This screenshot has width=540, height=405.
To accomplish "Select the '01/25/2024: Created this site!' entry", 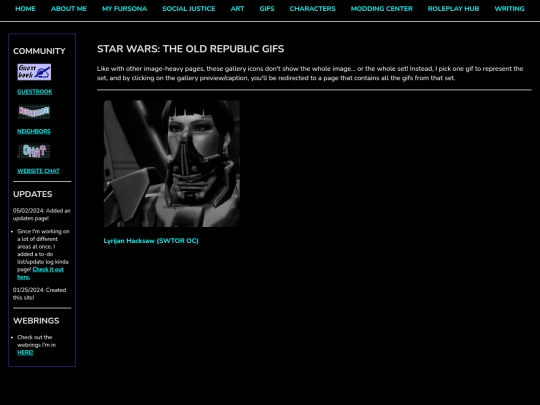I will [40, 294].
